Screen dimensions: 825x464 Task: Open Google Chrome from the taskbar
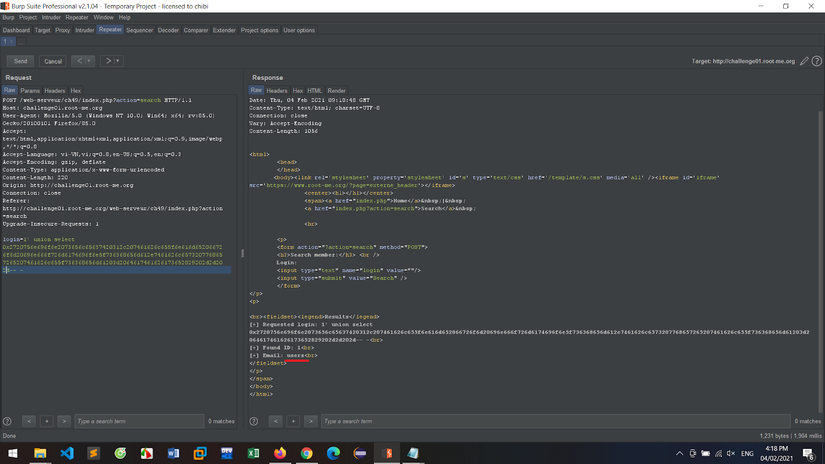307,453
